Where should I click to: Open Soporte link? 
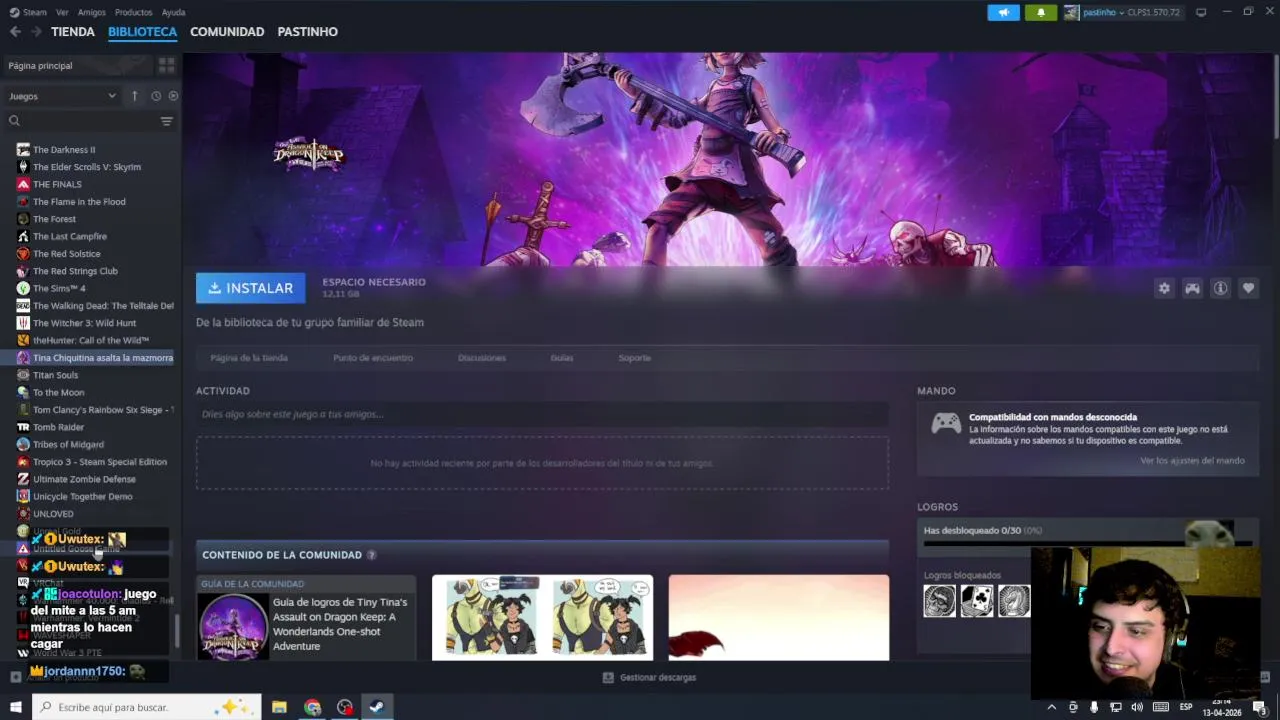634,358
